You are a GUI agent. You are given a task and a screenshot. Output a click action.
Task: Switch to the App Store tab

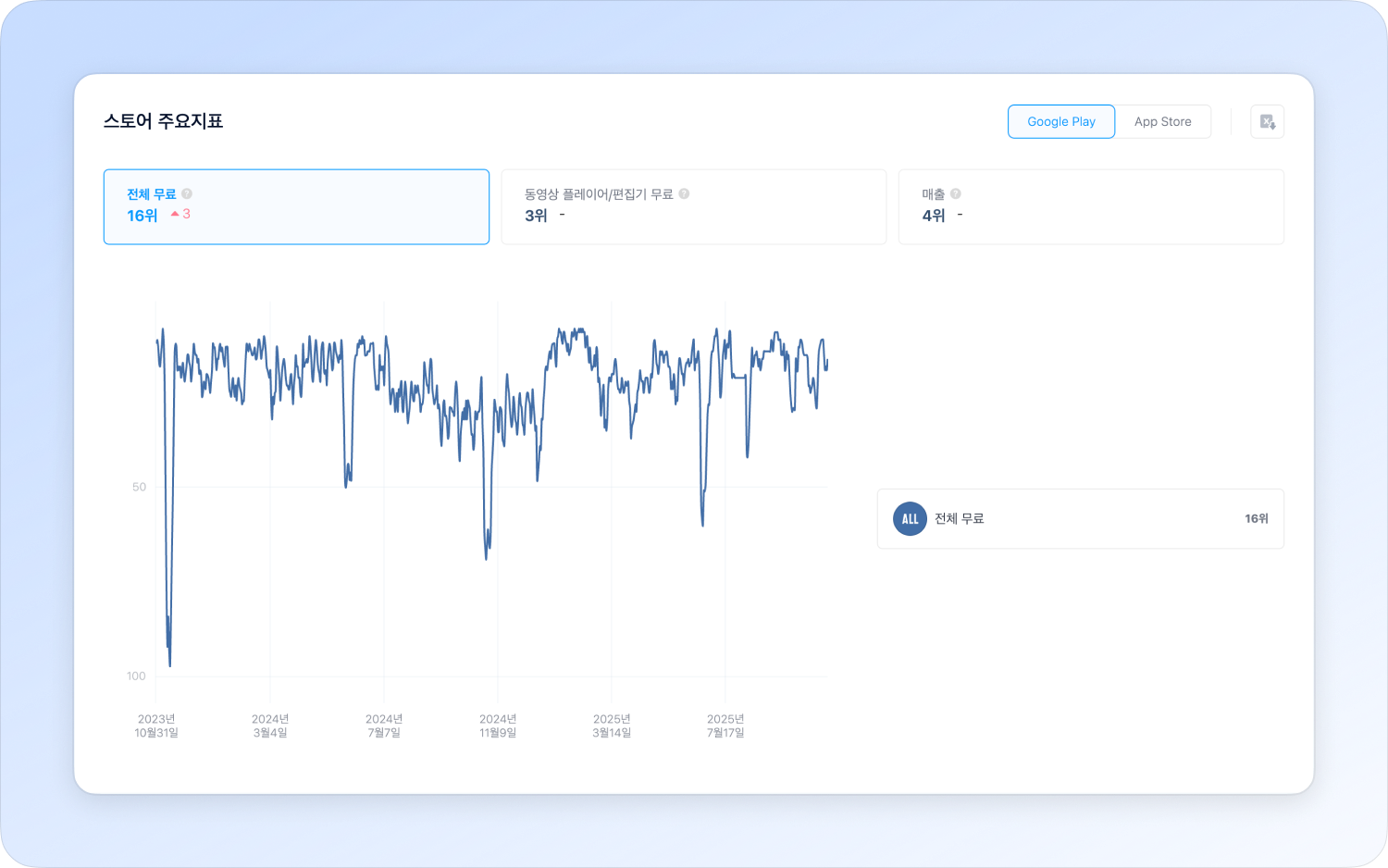coord(1162,122)
